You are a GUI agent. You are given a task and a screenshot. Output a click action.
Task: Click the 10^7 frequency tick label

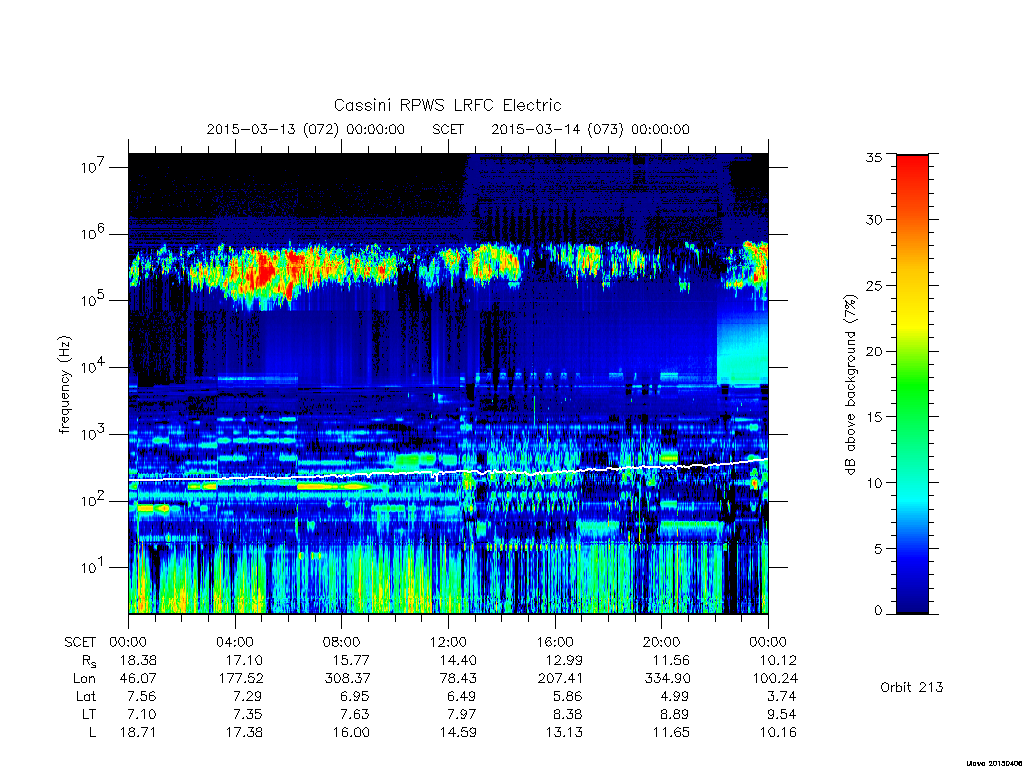click(x=93, y=167)
